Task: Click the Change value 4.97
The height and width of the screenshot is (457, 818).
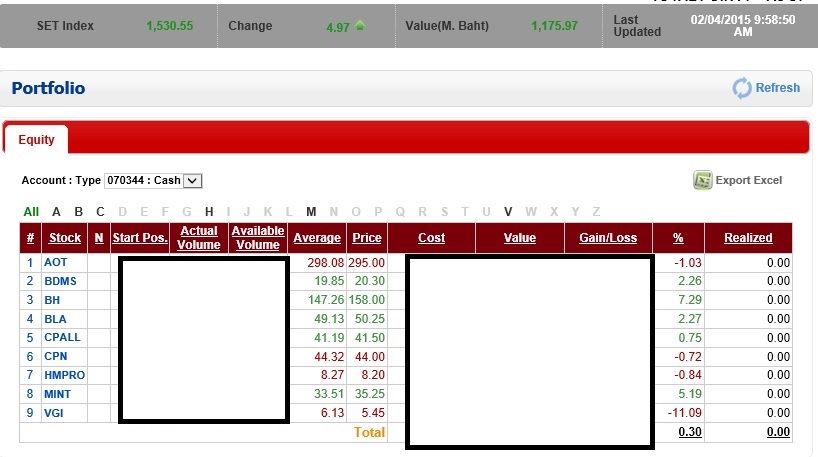Action: 338,27
